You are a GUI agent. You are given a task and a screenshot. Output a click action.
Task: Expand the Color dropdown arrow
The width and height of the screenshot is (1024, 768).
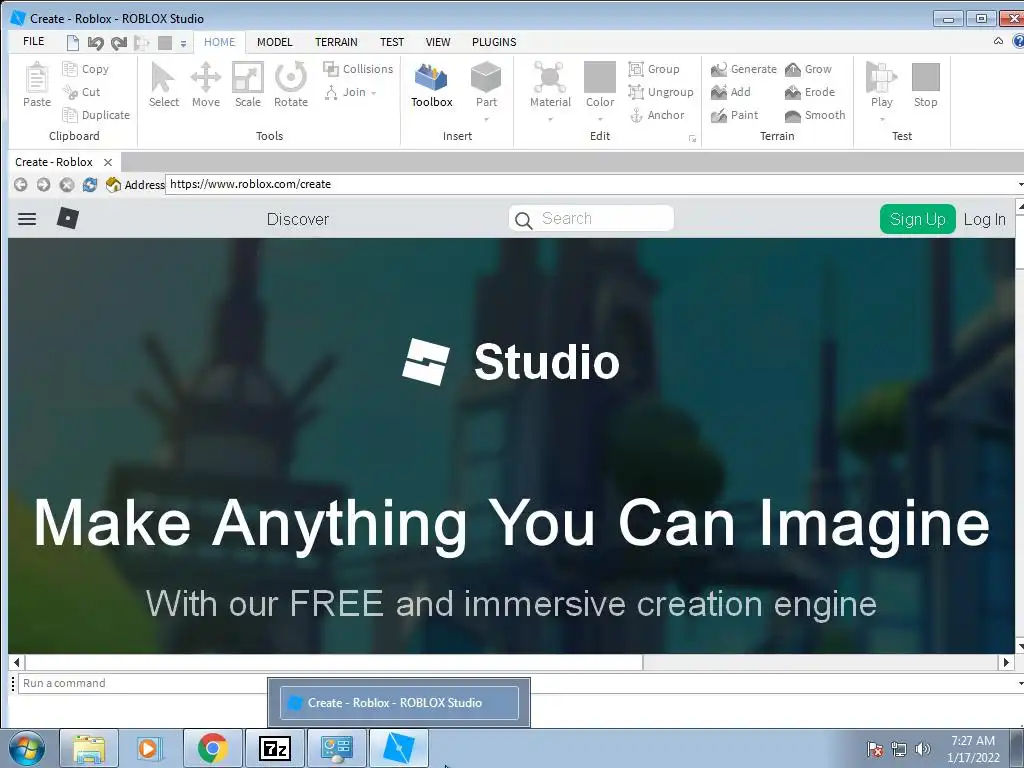(600, 120)
